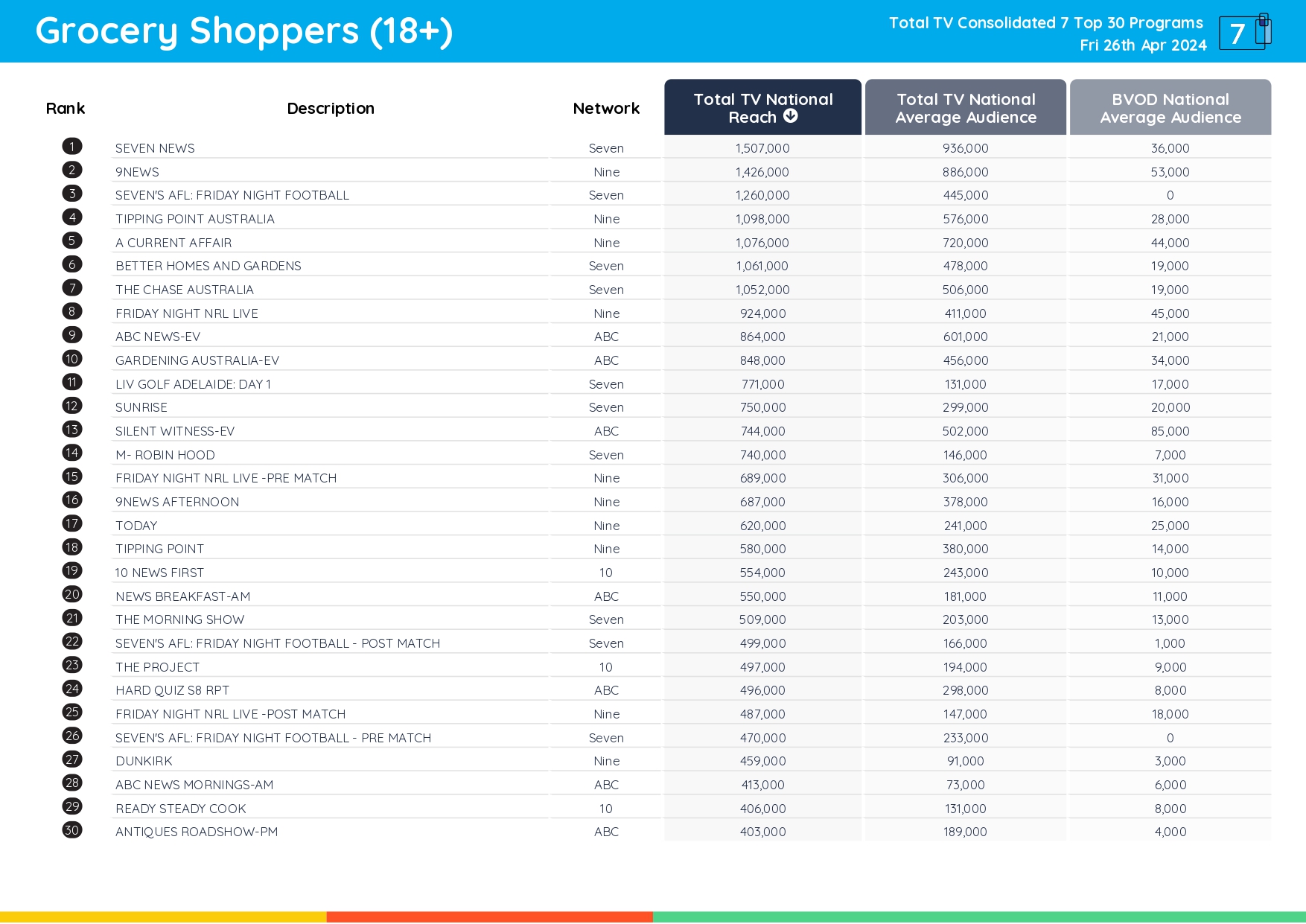Click reach value 554,000

point(762,573)
